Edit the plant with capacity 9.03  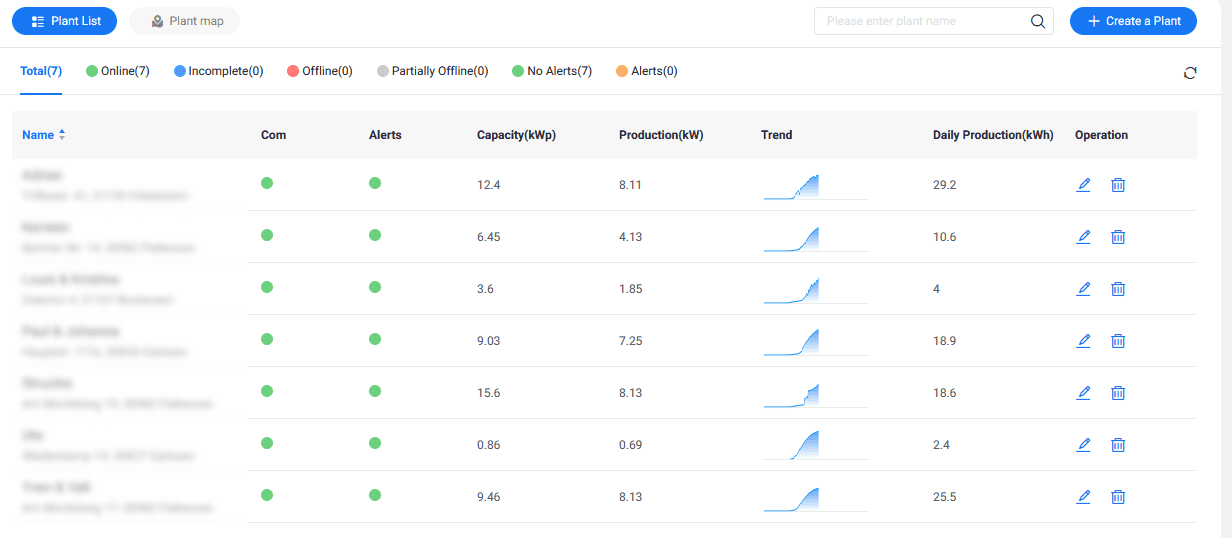1083,341
